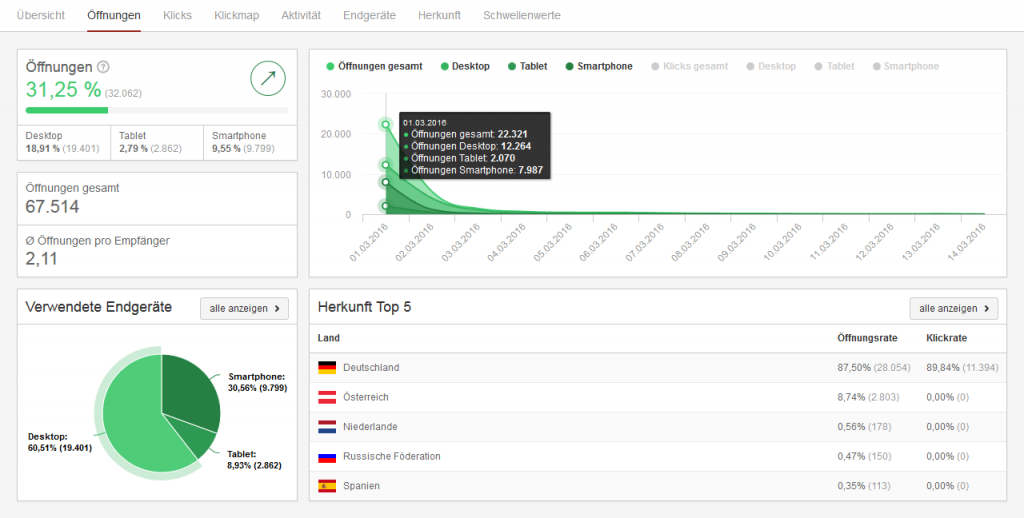Select the Russische Föderation row label
The height and width of the screenshot is (518, 1024).
(392, 457)
